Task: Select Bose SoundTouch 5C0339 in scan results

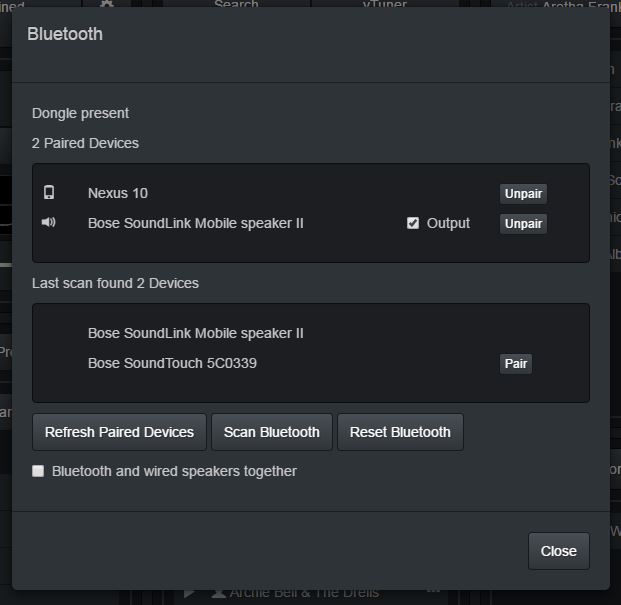Action: [x=172, y=363]
